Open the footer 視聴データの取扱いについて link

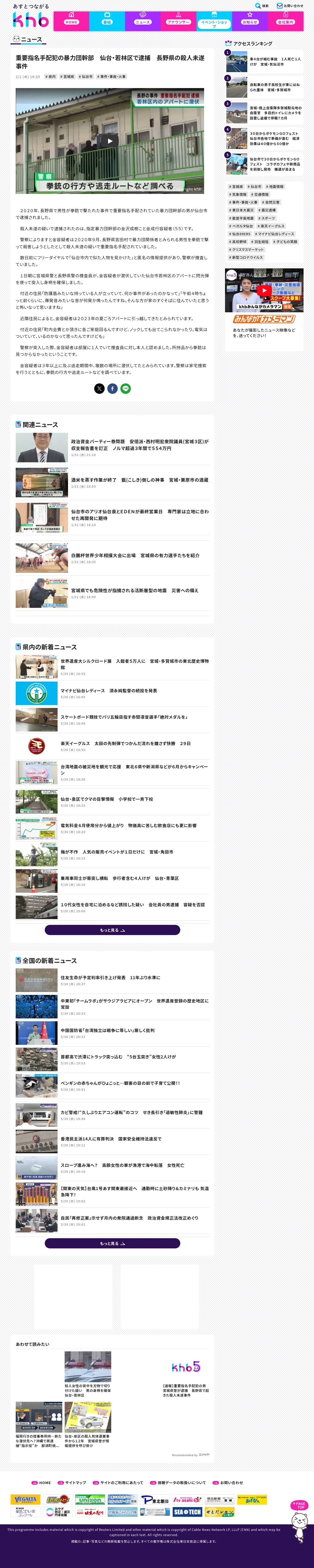point(177,1483)
